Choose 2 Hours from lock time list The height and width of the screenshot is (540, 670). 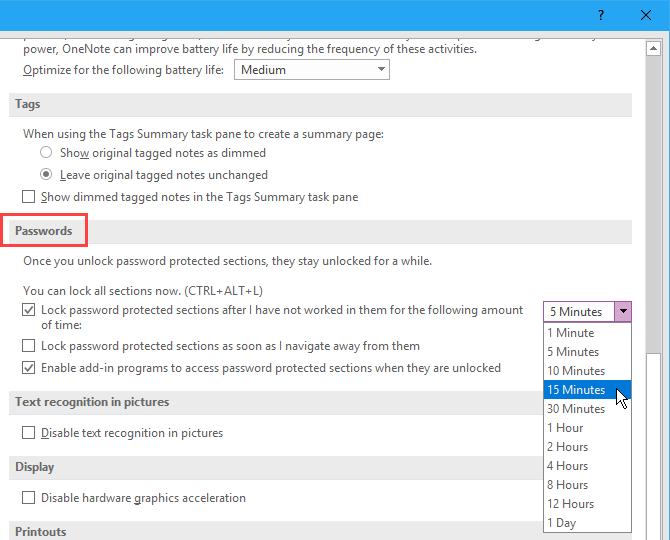pyautogui.click(x=587, y=446)
